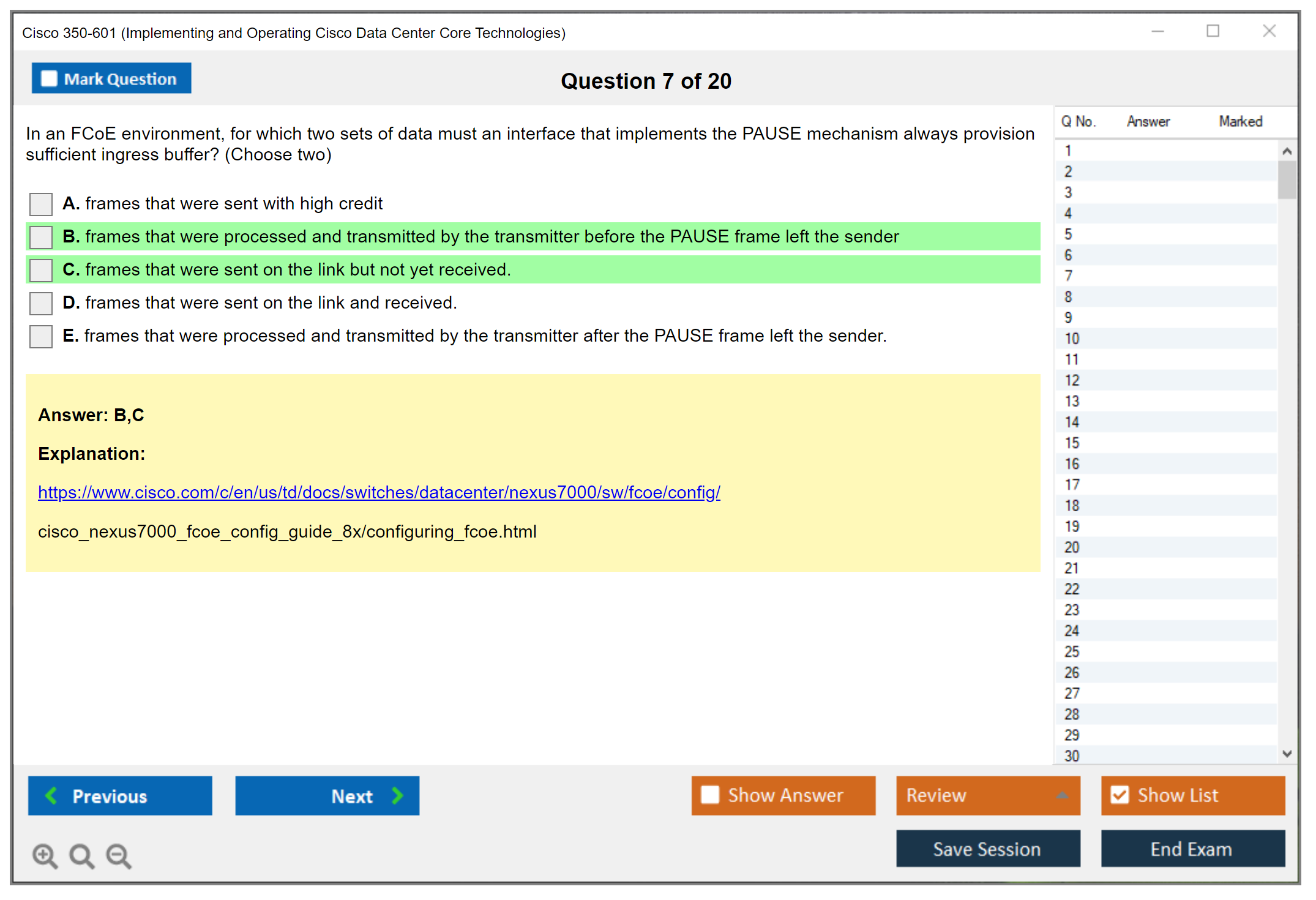Click the End Exam button
The image size is (1316, 900).
(x=1192, y=849)
